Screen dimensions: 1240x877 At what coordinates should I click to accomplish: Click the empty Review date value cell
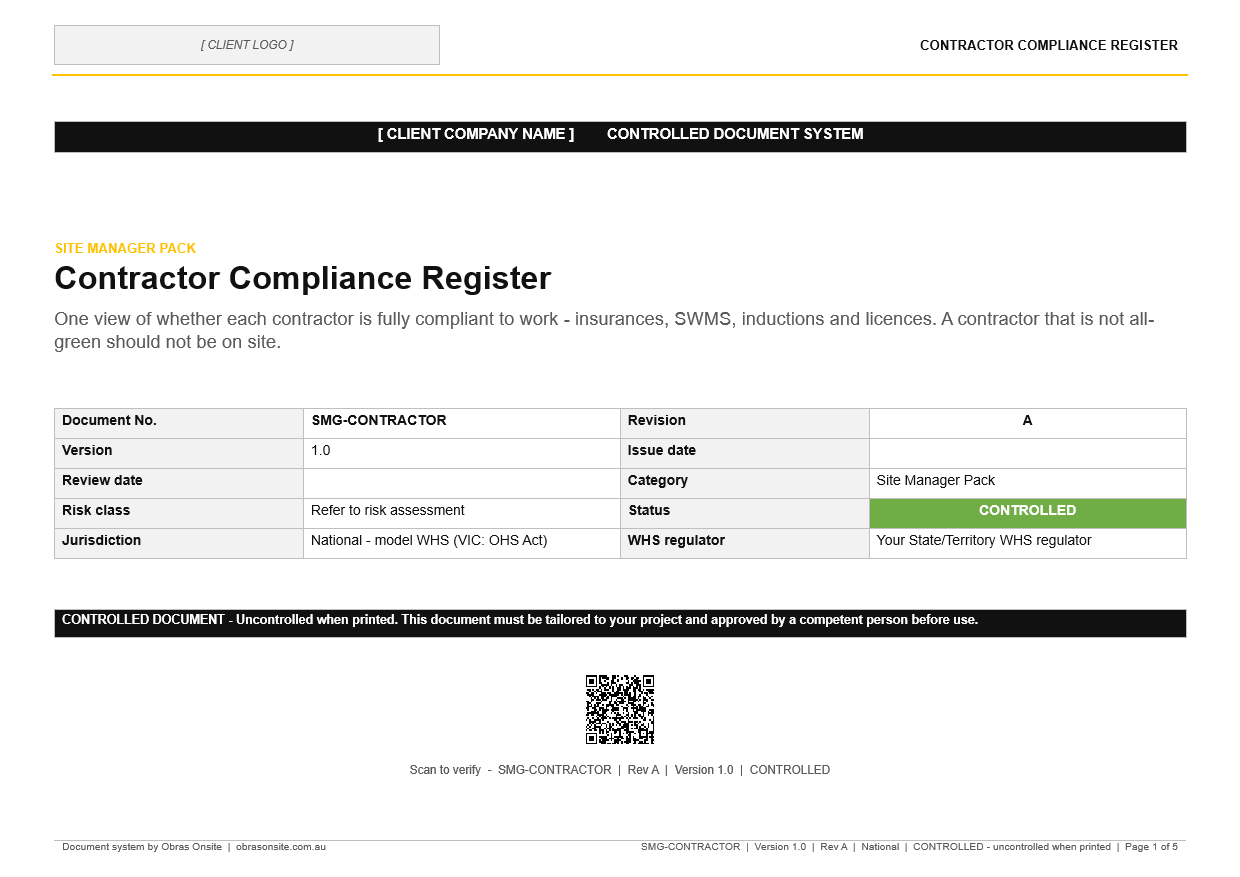tap(462, 483)
